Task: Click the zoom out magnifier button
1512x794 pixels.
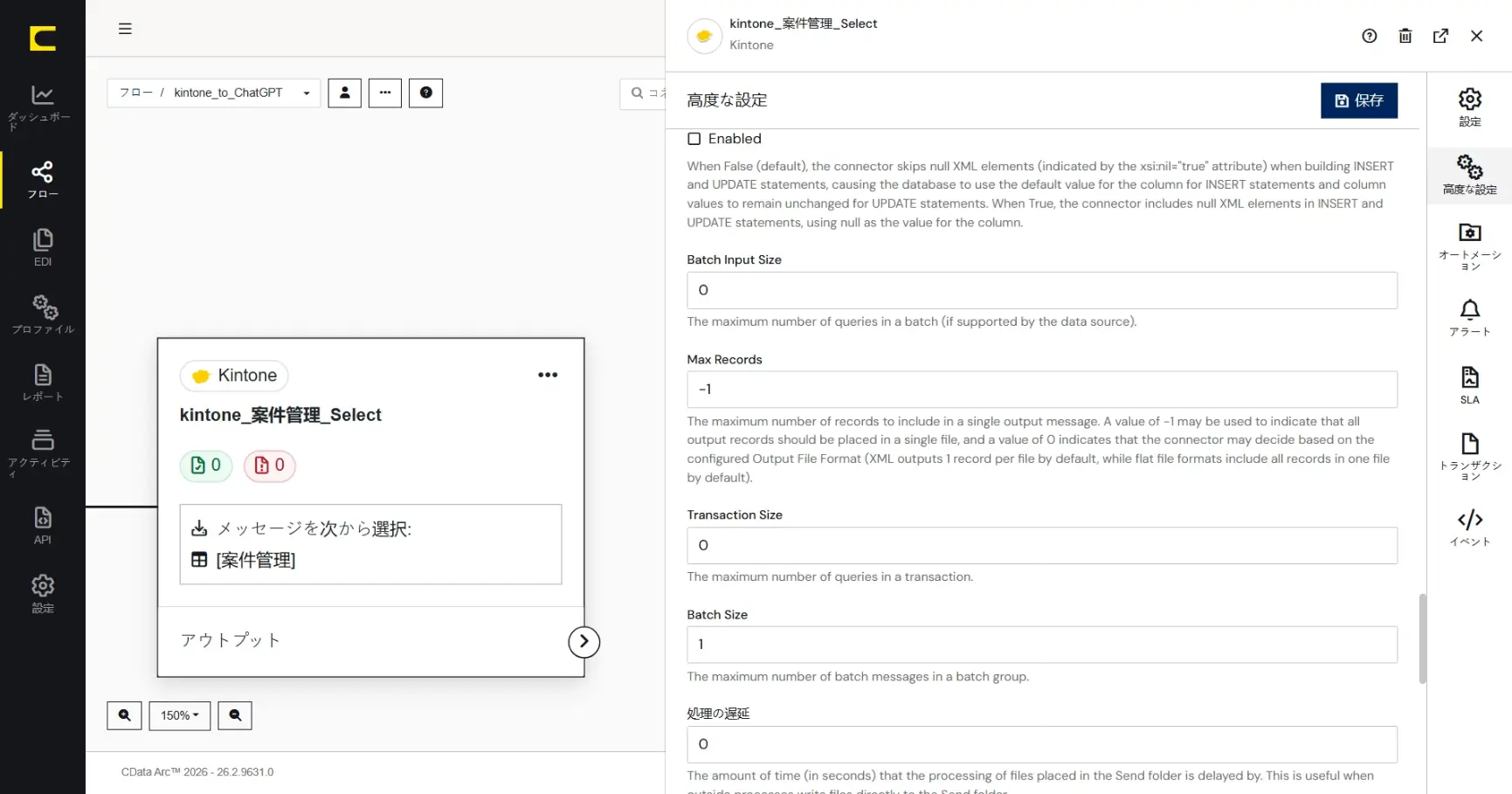Action: pos(235,715)
